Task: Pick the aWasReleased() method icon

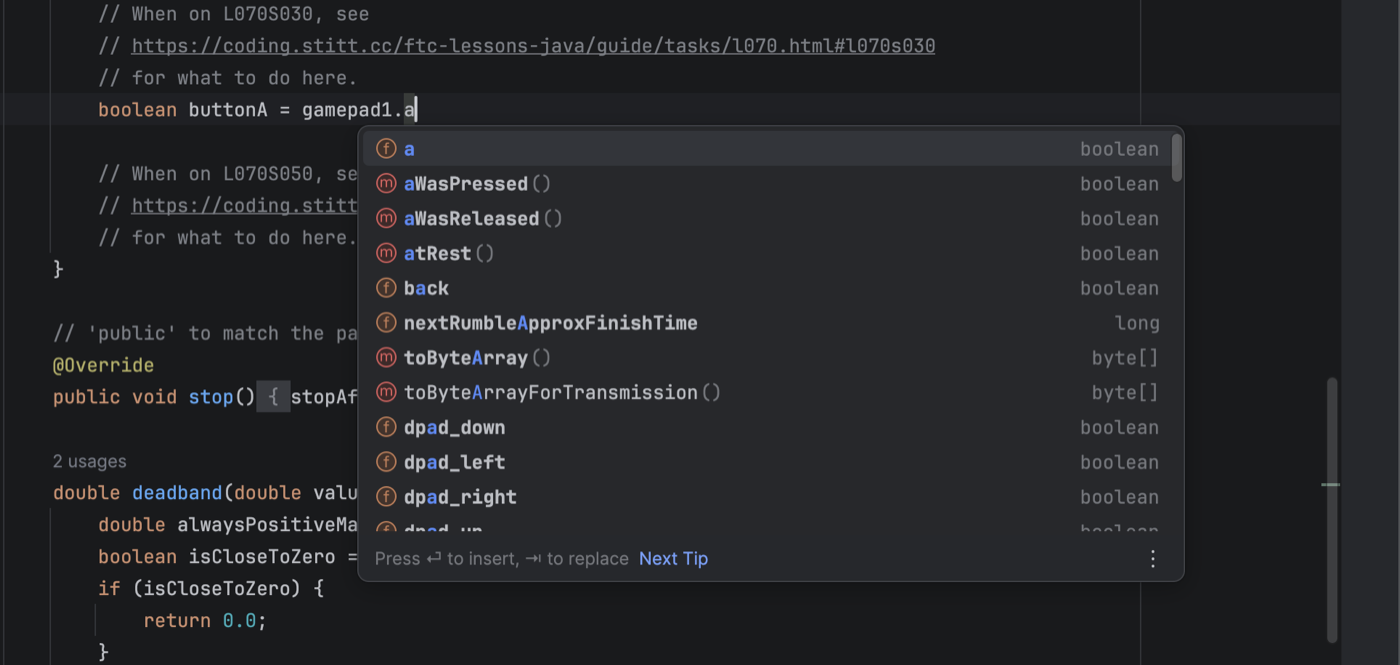Action: pyautogui.click(x=386, y=219)
